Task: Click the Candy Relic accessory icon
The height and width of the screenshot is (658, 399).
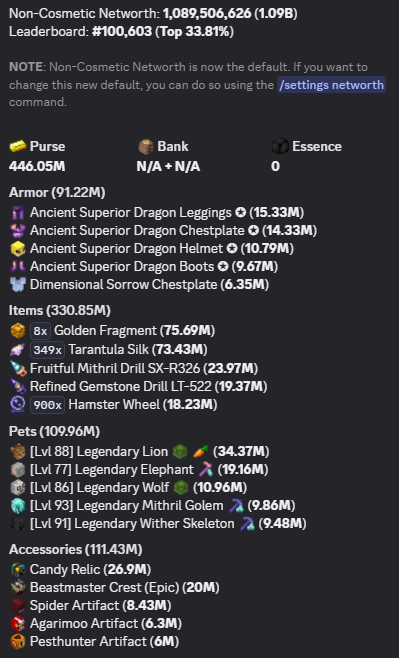Action: click(18, 569)
